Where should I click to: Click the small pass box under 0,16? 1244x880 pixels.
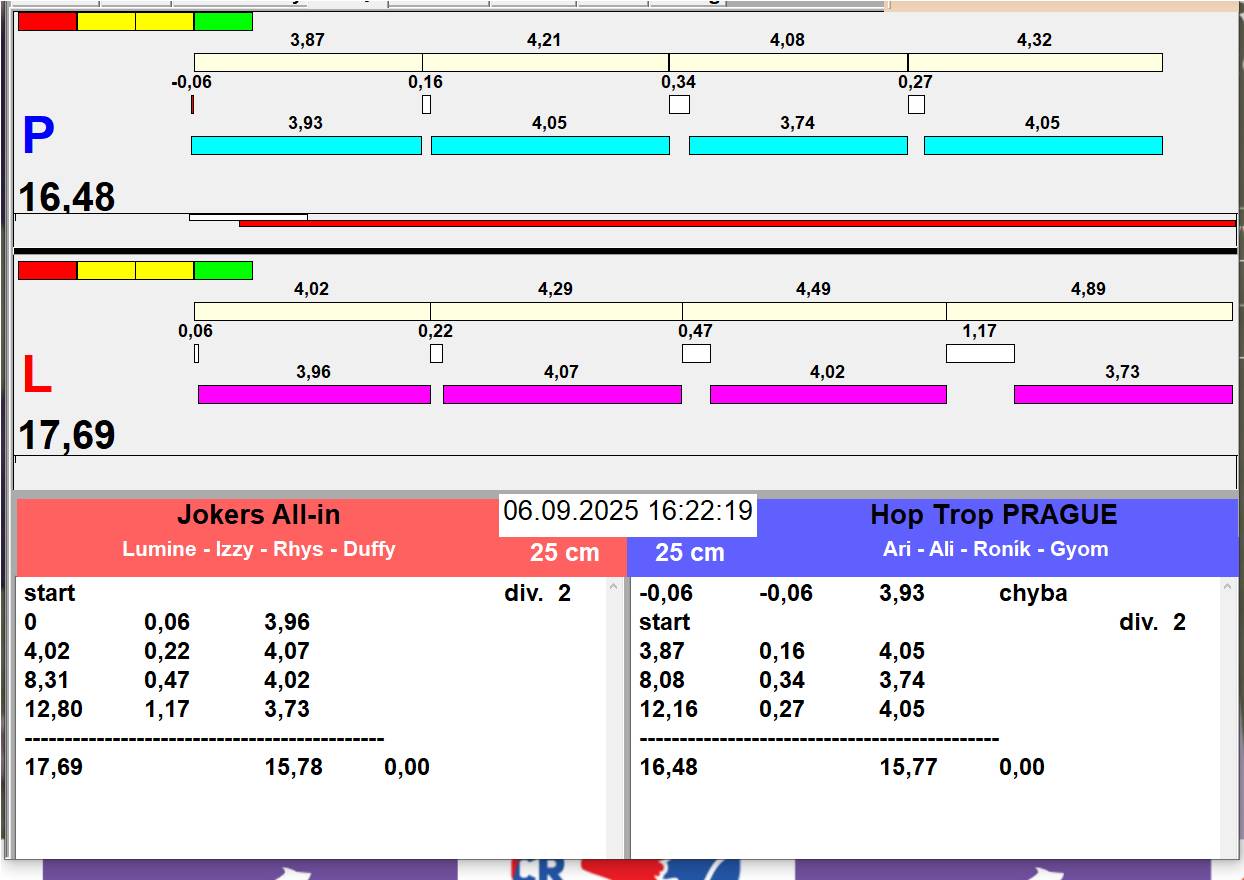click(426, 104)
